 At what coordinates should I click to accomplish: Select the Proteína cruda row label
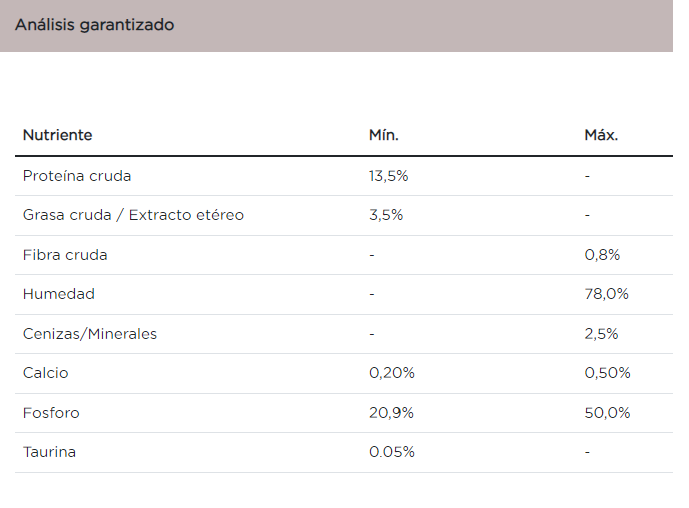click(x=77, y=176)
